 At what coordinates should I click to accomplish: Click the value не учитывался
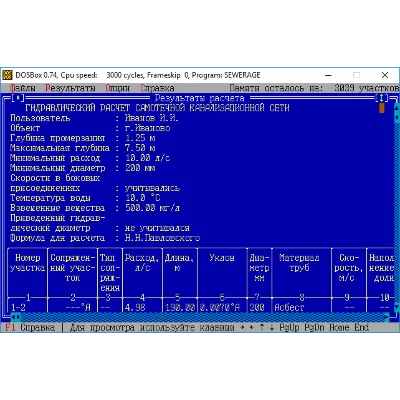[157, 228]
